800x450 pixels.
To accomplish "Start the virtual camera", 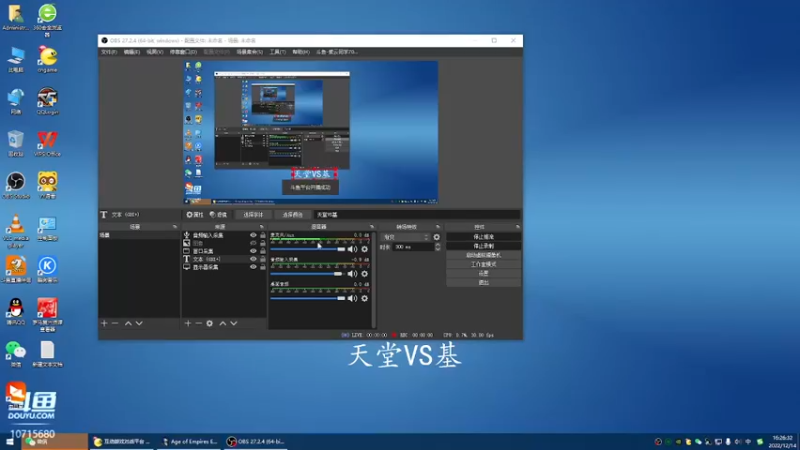I will coord(483,255).
